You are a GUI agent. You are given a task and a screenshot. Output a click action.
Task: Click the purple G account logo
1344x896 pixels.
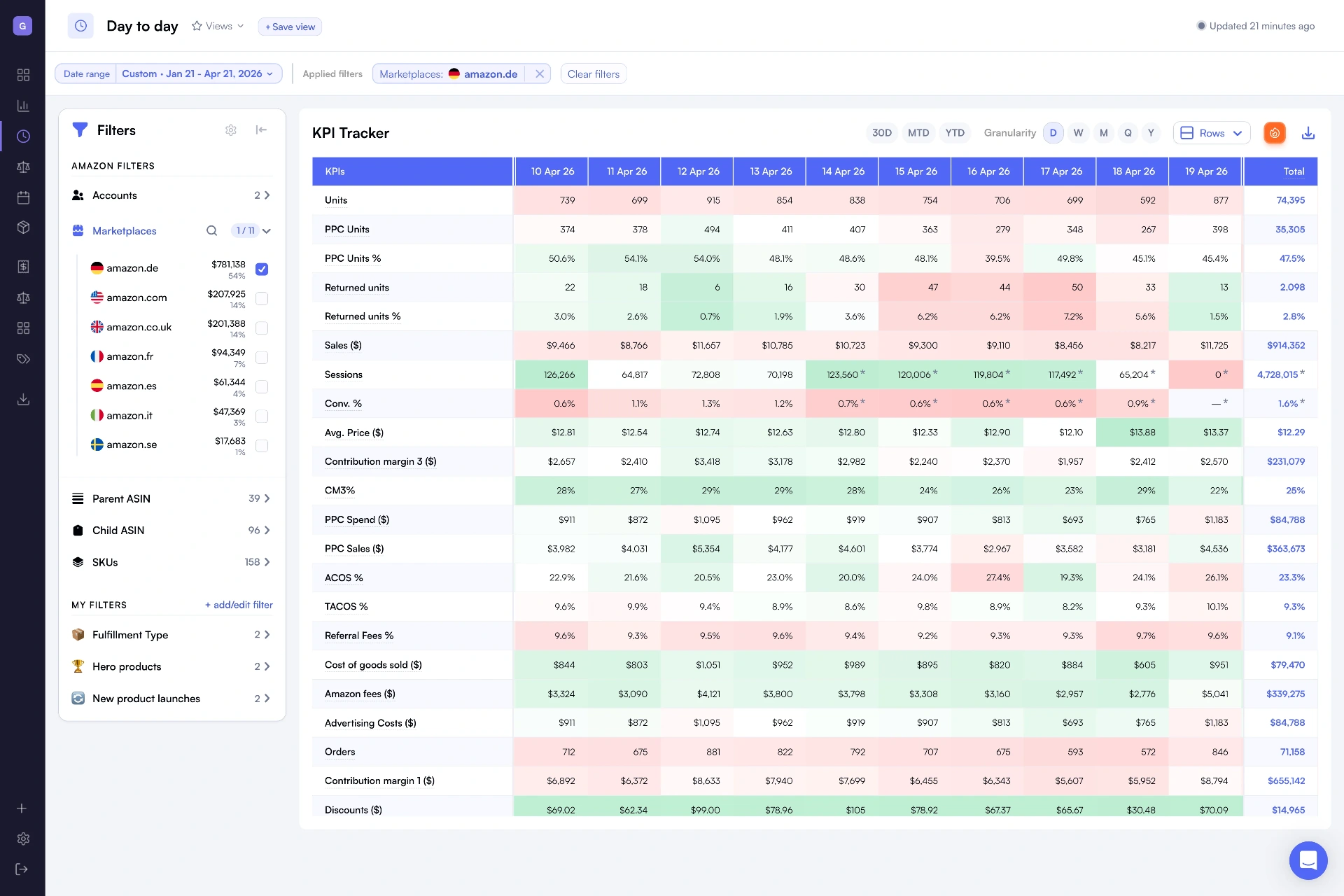[22, 26]
